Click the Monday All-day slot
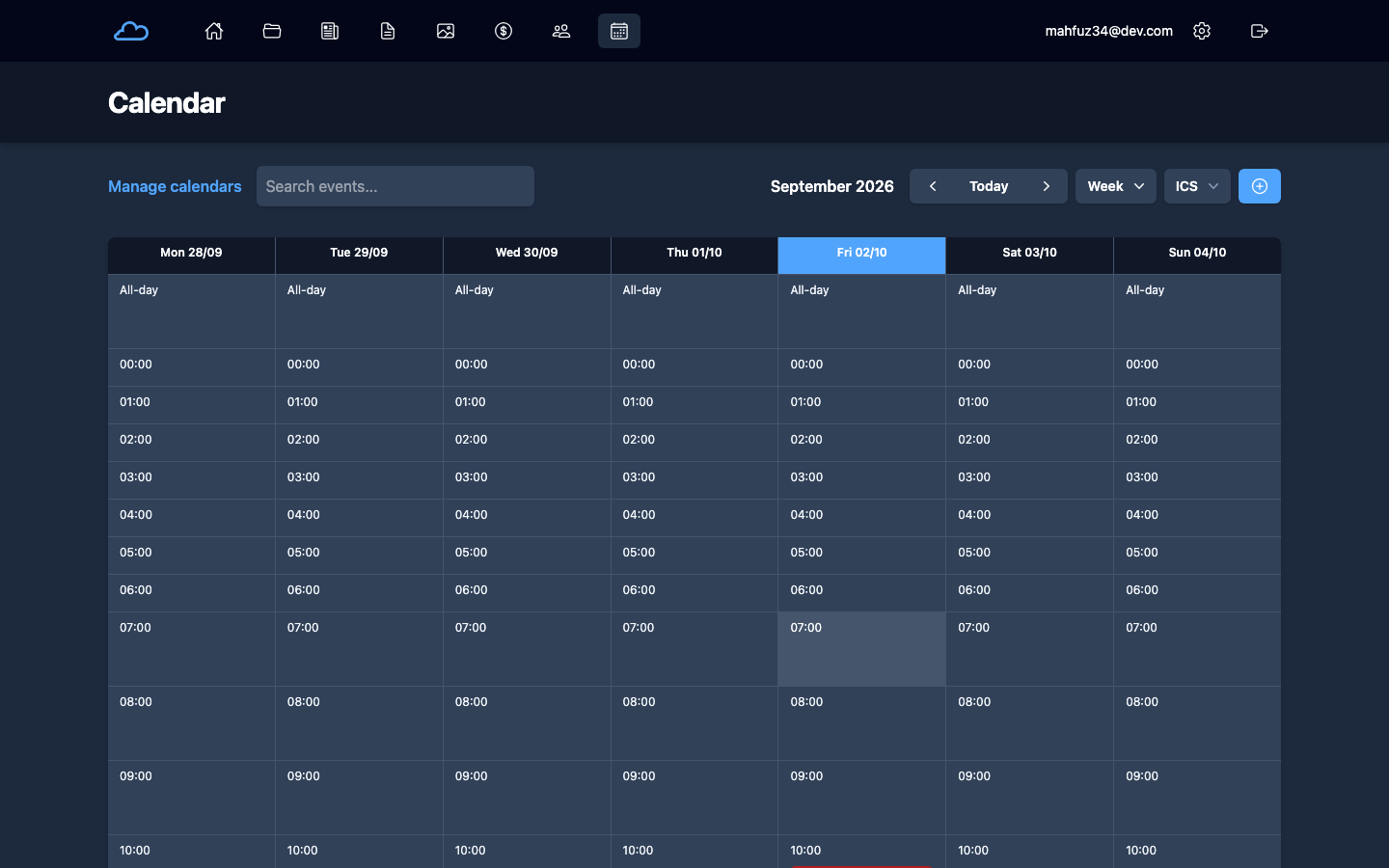Image resolution: width=1389 pixels, height=868 pixels. (x=191, y=312)
